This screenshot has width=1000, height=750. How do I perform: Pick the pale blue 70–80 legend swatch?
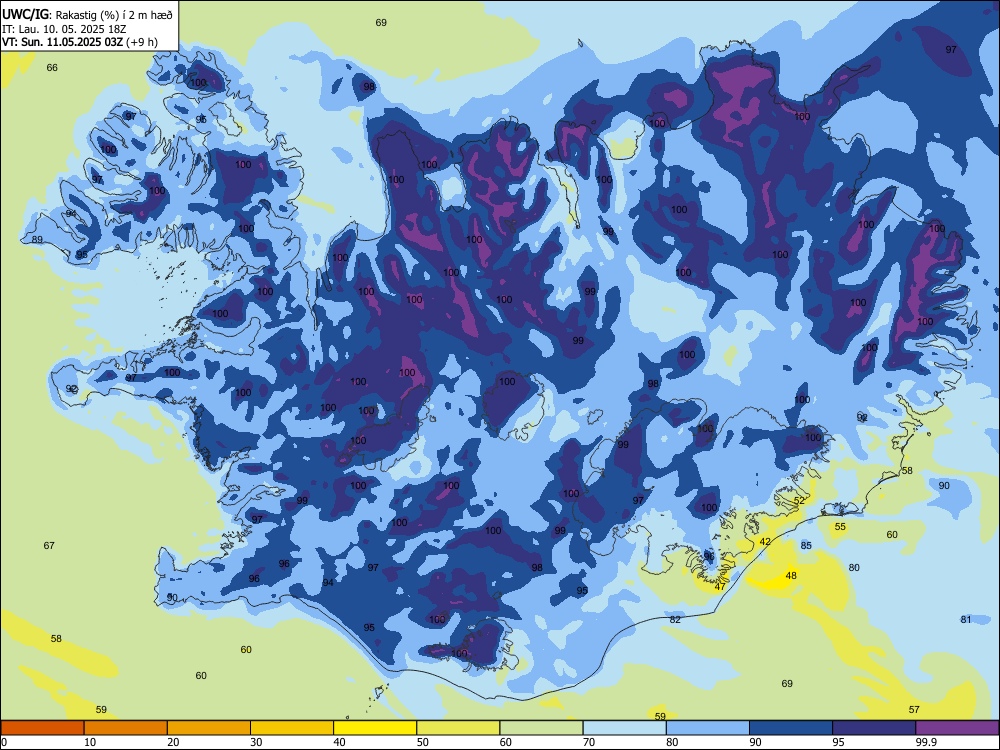click(x=624, y=728)
